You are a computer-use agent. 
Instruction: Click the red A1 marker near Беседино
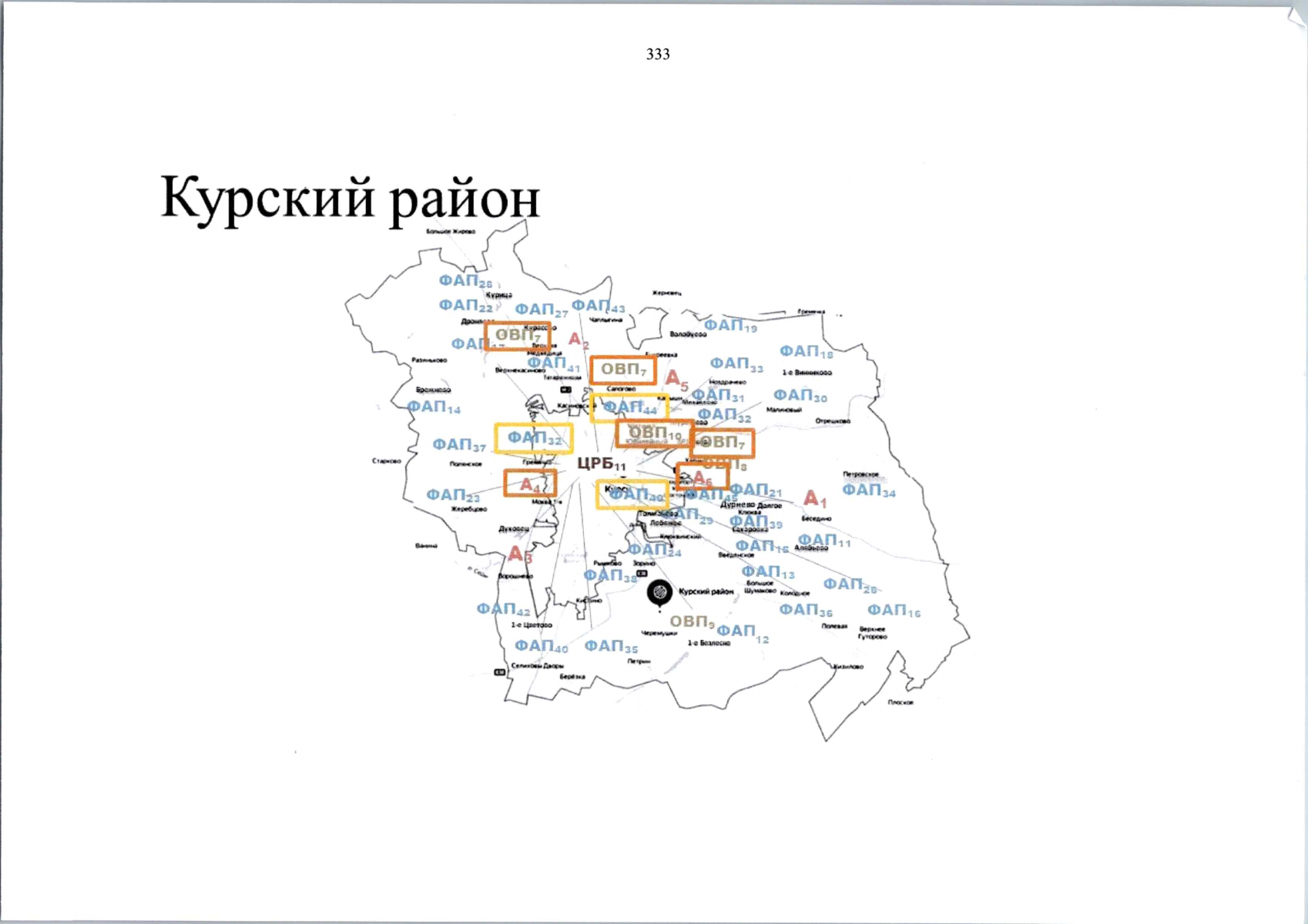coord(814,499)
